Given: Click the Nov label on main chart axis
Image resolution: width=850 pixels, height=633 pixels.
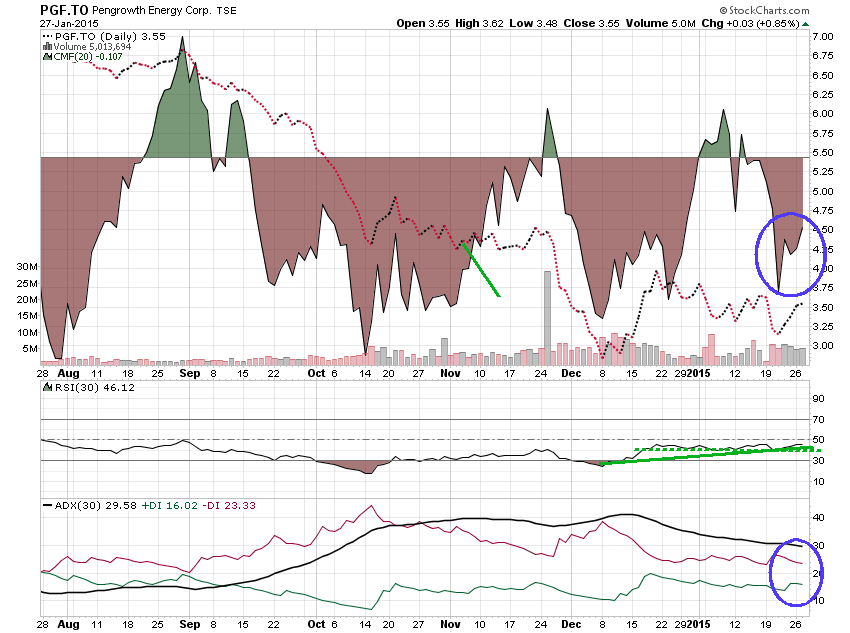Looking at the screenshot, I should pos(450,373).
